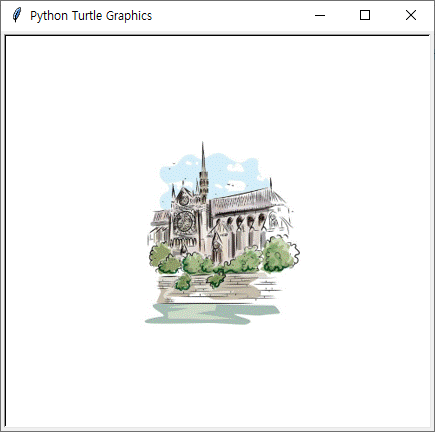
Task: Click the stone brick embankment wall
Action: pos(218,288)
